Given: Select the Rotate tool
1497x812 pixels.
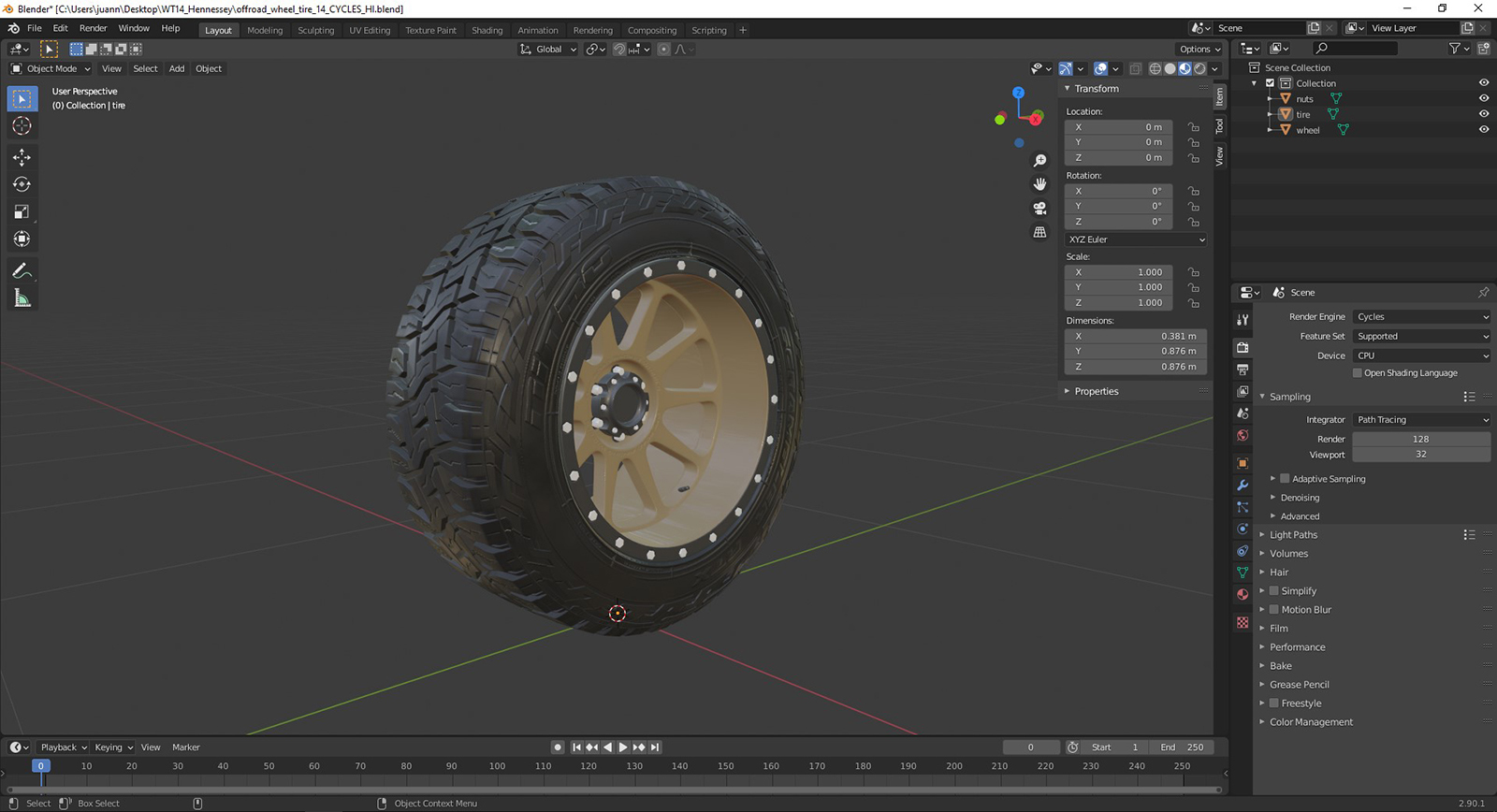Looking at the screenshot, I should [22, 184].
